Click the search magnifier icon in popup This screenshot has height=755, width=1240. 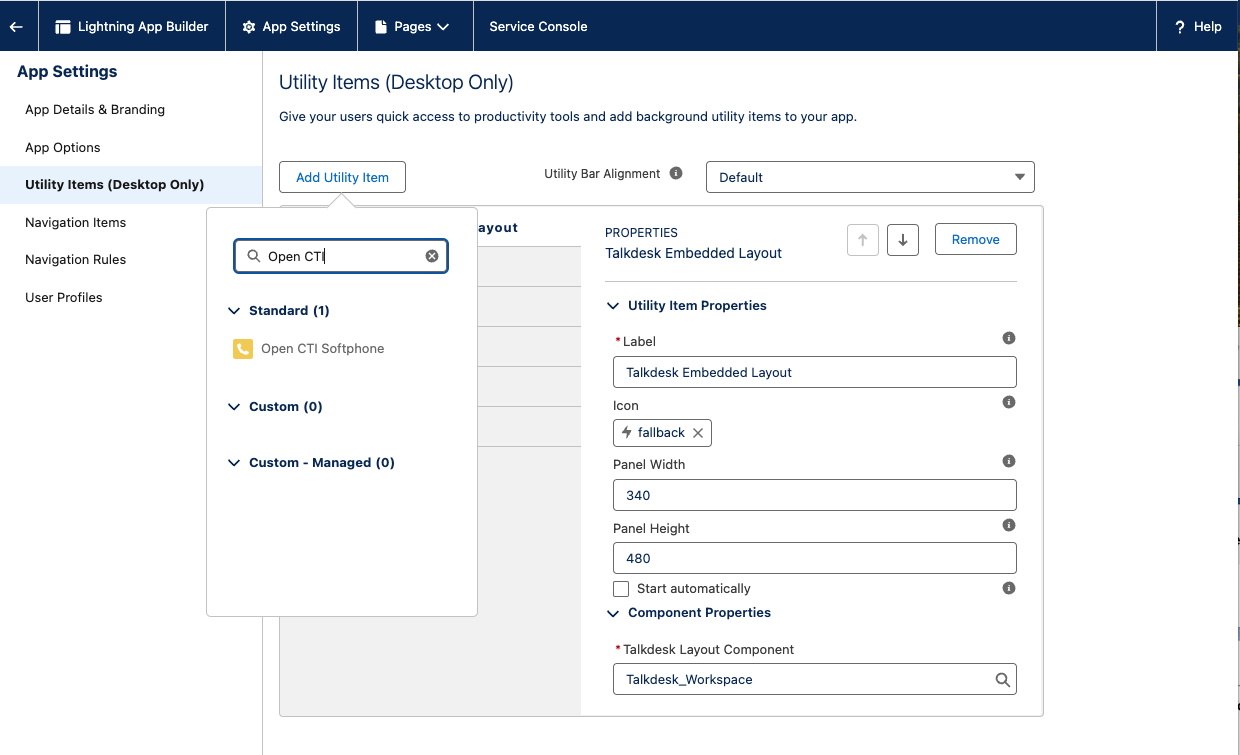click(254, 256)
